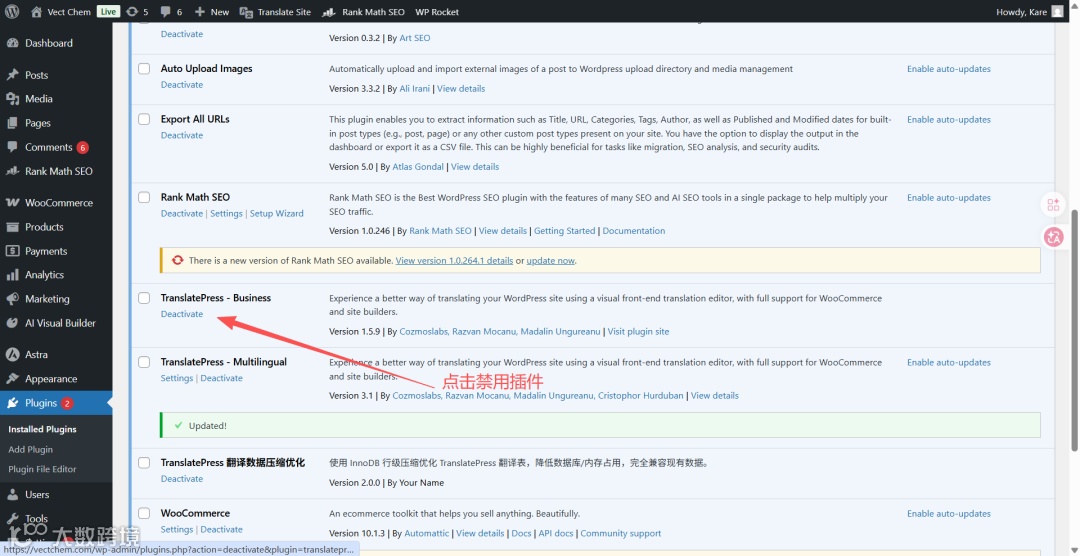Tick the TranslatePress - Multilingual checkbox
Viewport: 1080px width, 556px height.
144,362
